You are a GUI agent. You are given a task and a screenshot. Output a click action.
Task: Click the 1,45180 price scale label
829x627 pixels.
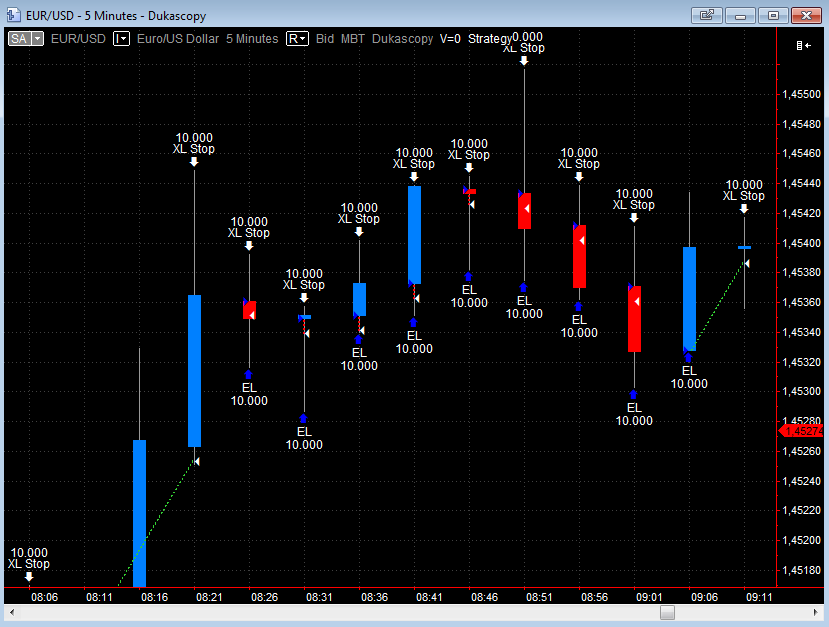coord(802,570)
